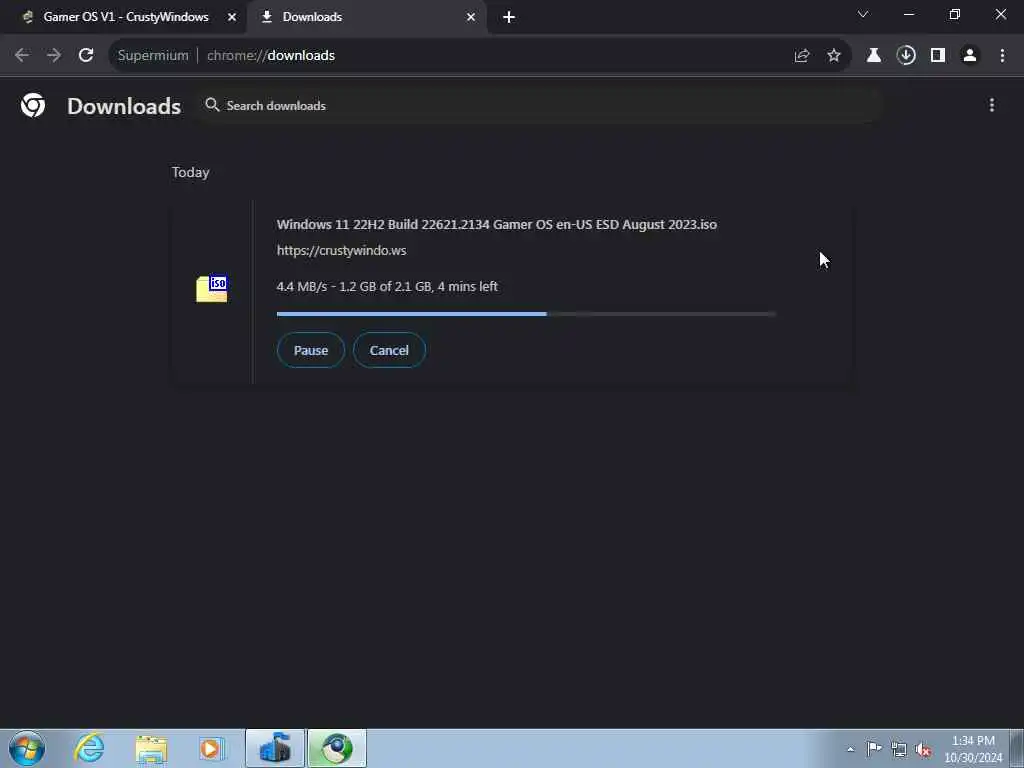Open the experiments flask icon

pyautogui.click(x=874, y=56)
